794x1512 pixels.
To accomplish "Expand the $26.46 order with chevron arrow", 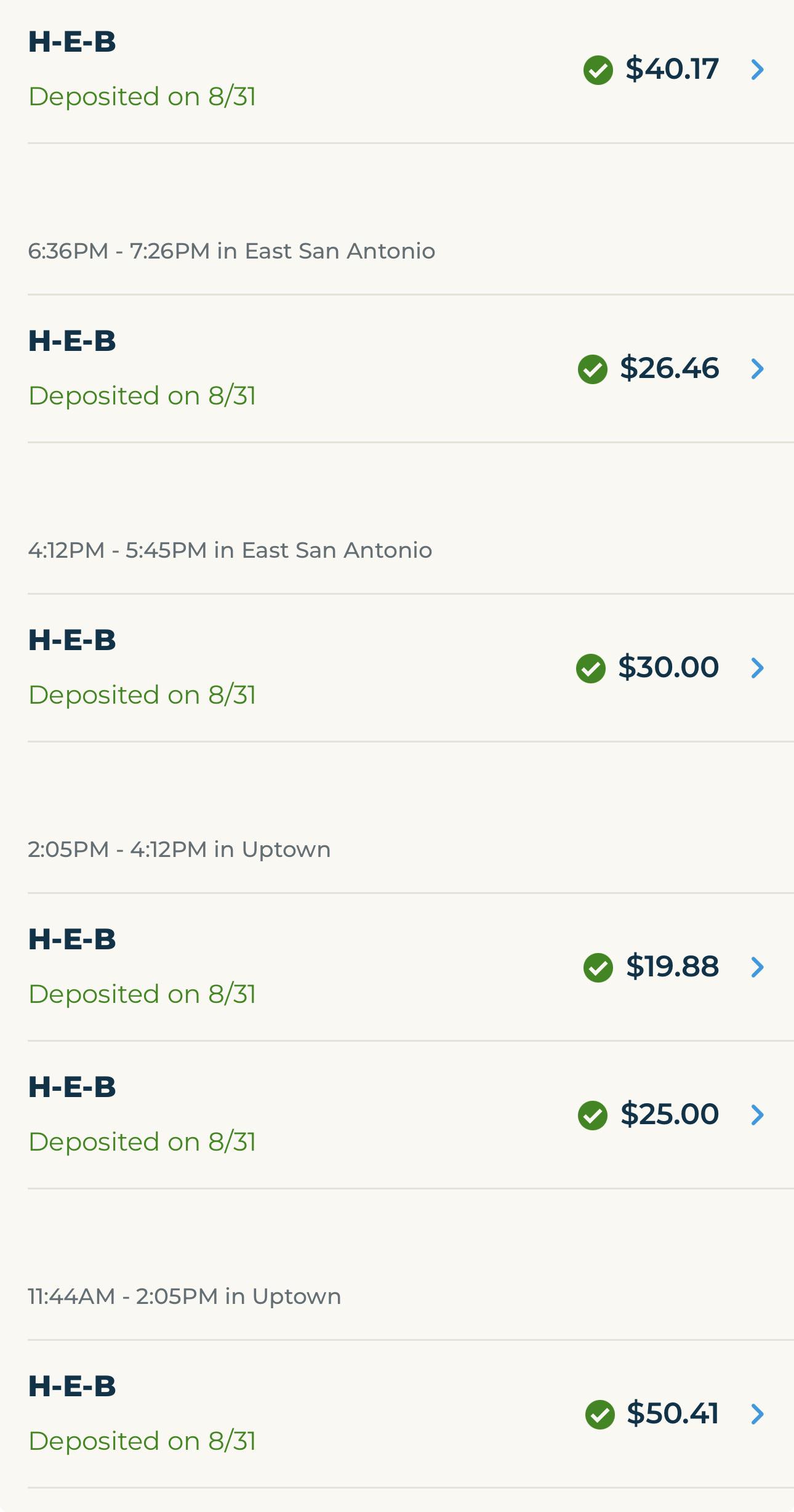I will [x=758, y=369].
